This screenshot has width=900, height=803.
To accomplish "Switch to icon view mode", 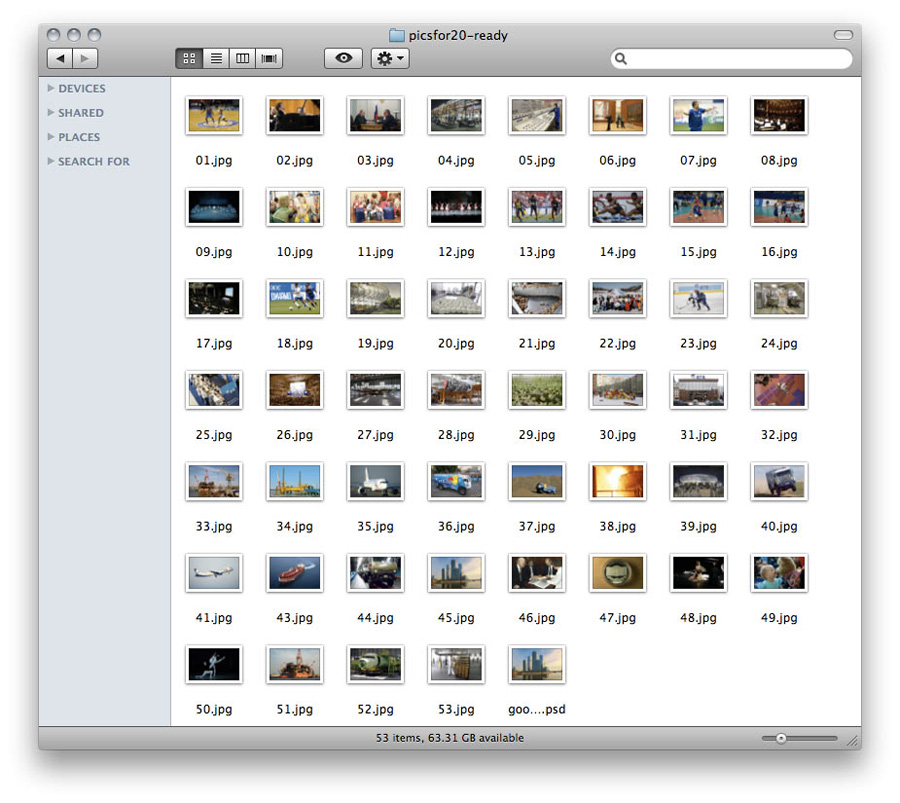I will (x=189, y=59).
